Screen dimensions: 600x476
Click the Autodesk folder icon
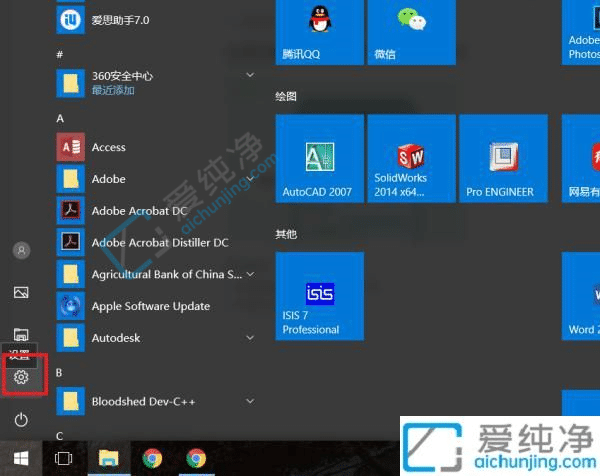tap(70, 338)
